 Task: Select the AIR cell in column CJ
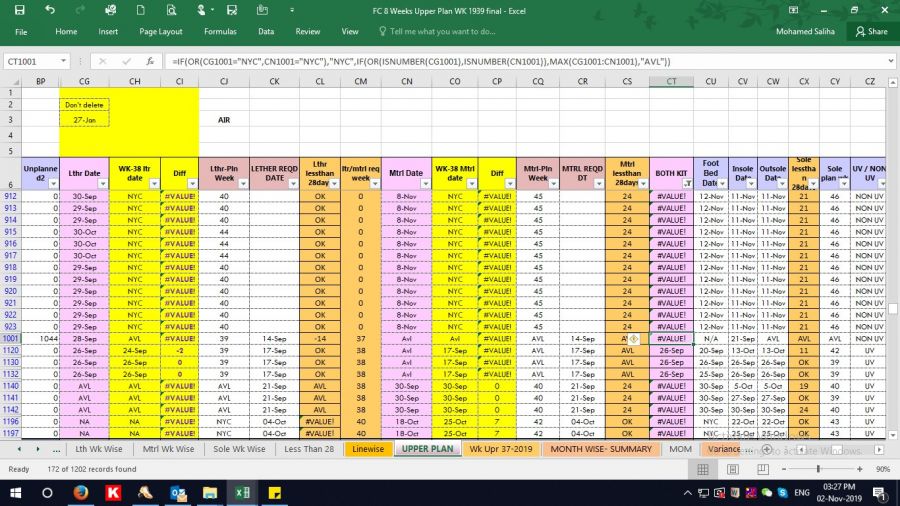click(224, 120)
